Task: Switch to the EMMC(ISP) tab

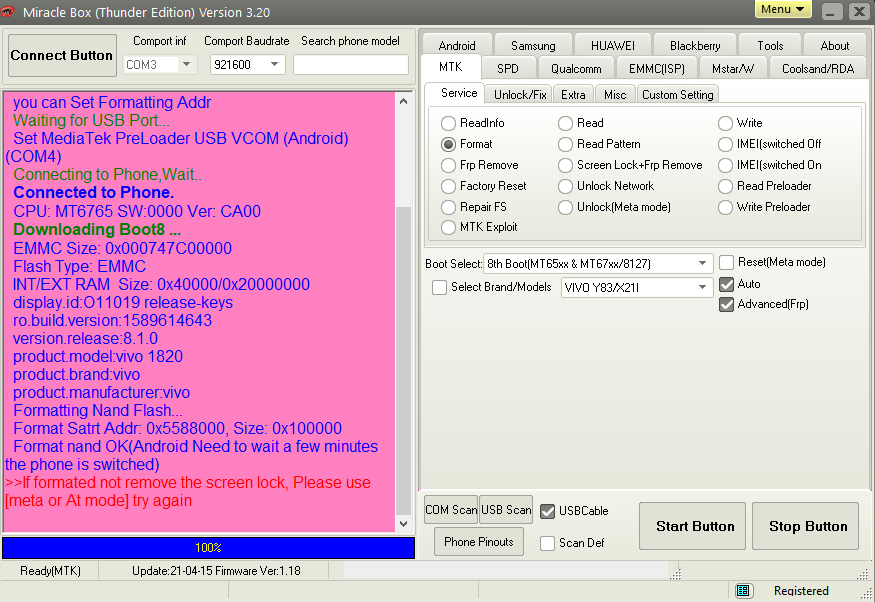Action: pyautogui.click(x=656, y=69)
